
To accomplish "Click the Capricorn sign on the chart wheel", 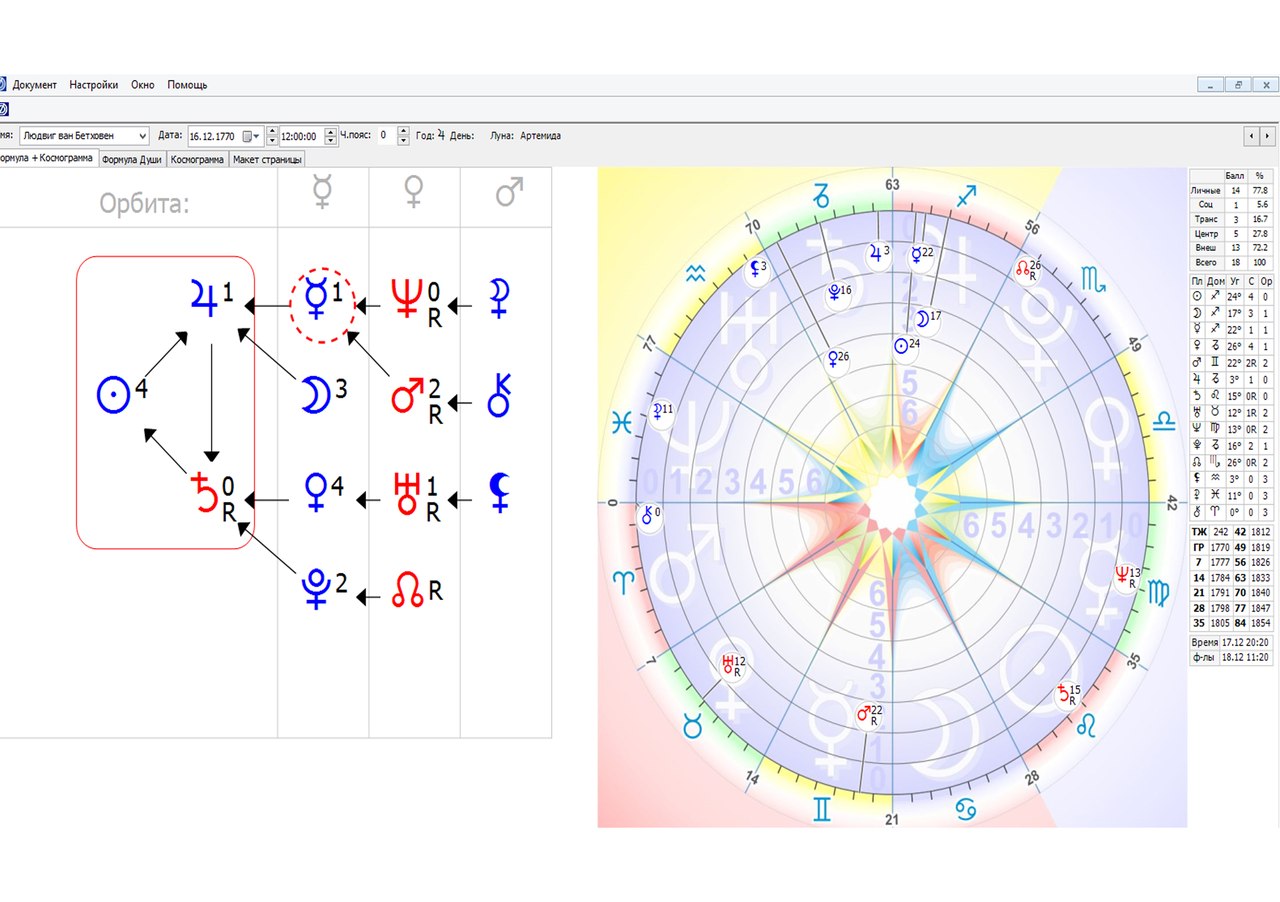I will pos(822,195).
